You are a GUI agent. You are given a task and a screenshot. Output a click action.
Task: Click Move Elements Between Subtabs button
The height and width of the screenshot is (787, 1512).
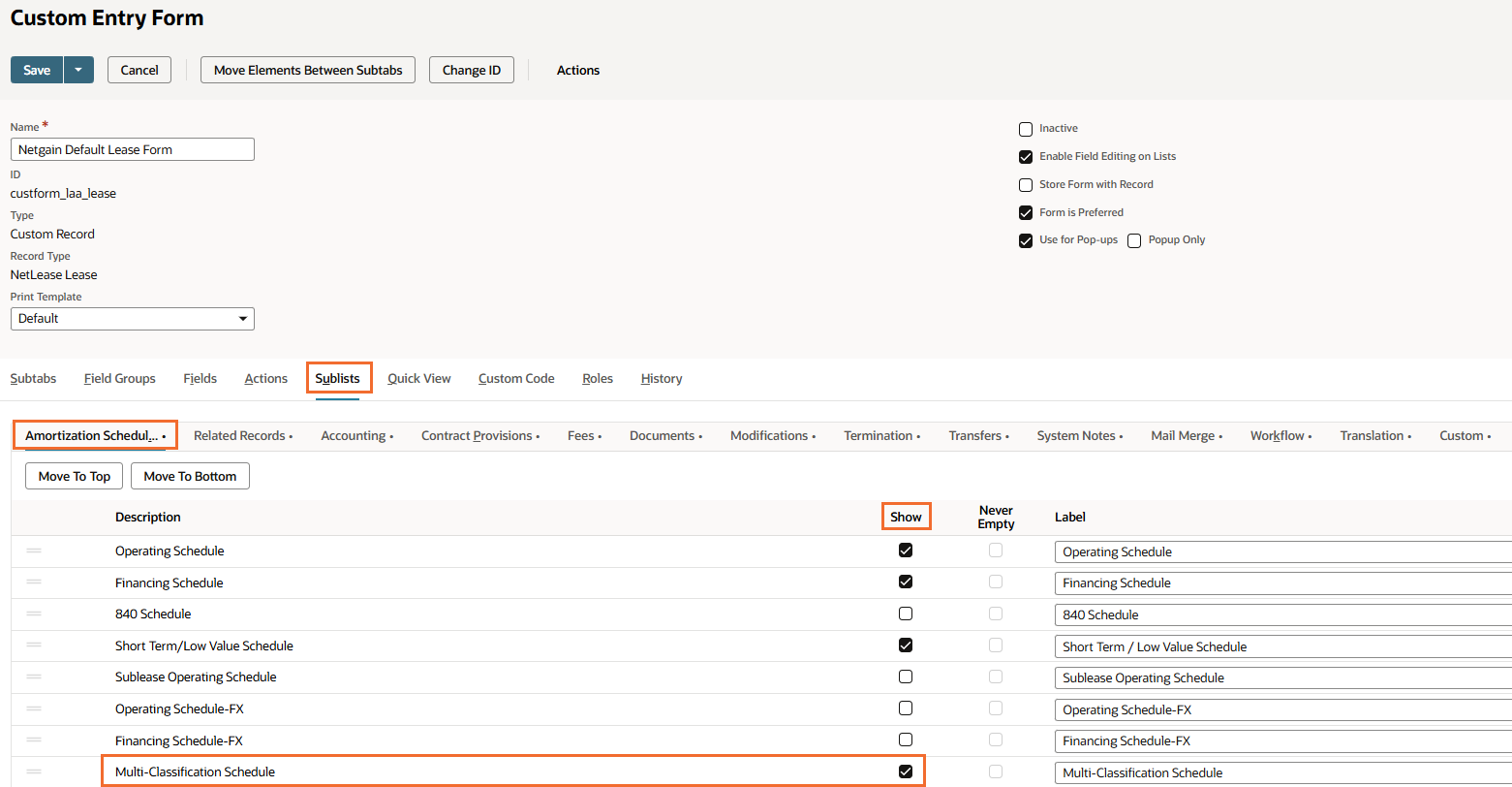pos(308,70)
